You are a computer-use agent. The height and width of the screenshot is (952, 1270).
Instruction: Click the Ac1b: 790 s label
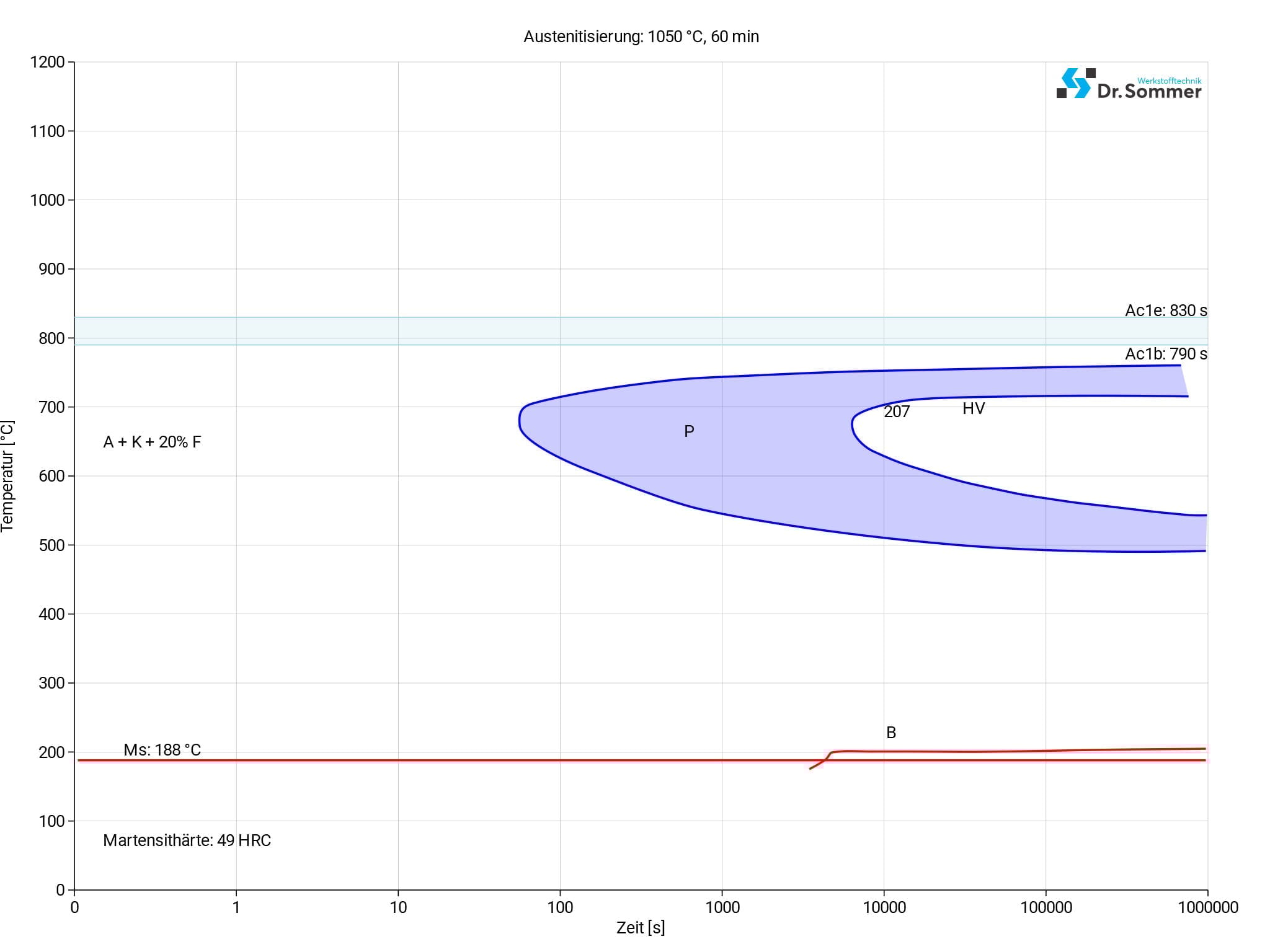pos(1166,354)
